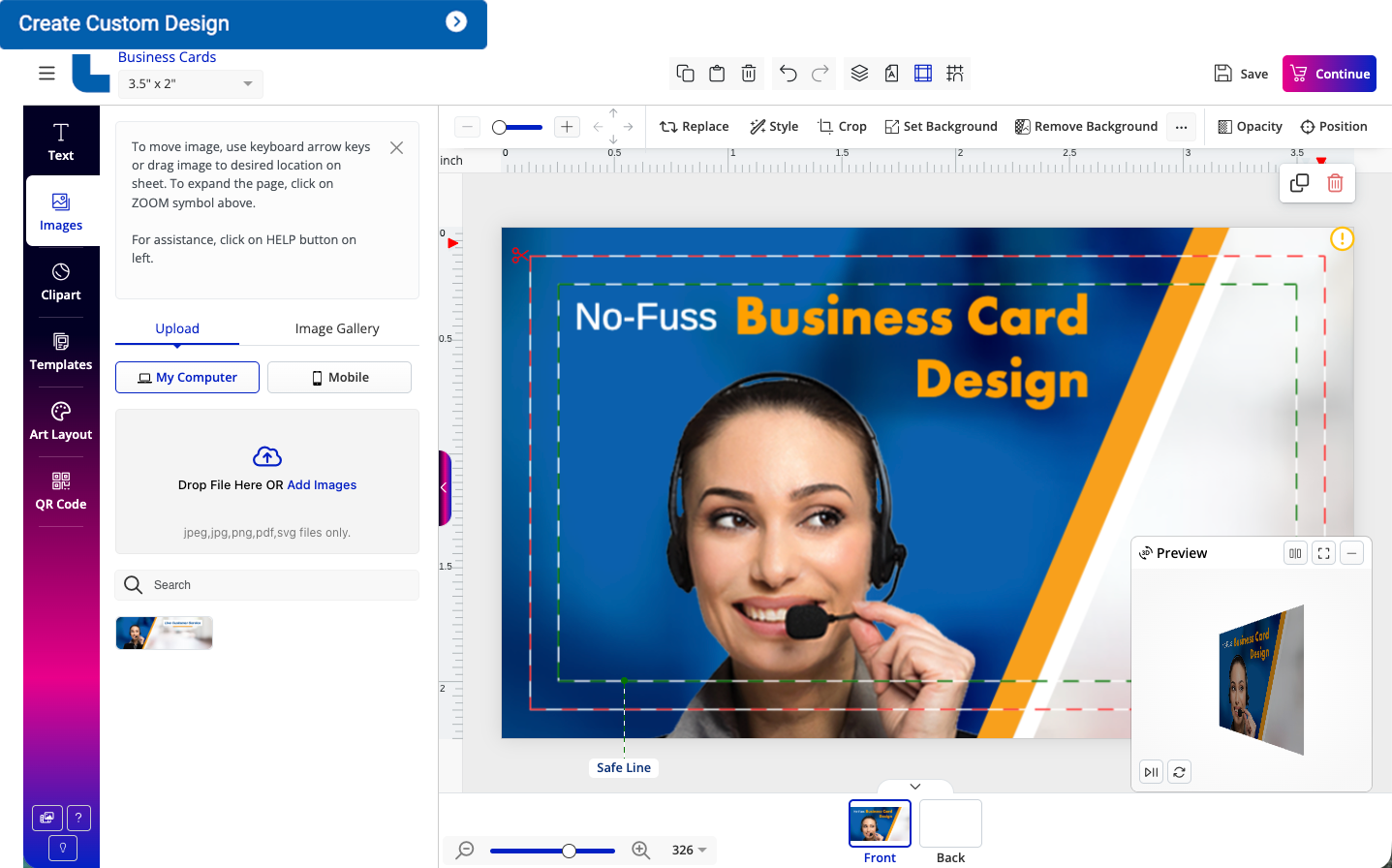
Task: Click the My Computer upload button
Action: coord(187,377)
